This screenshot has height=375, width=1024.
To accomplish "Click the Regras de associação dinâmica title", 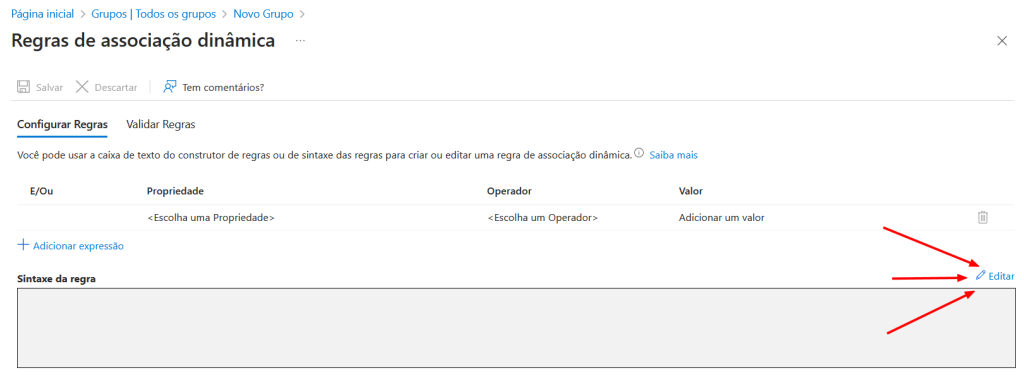I will click(143, 41).
